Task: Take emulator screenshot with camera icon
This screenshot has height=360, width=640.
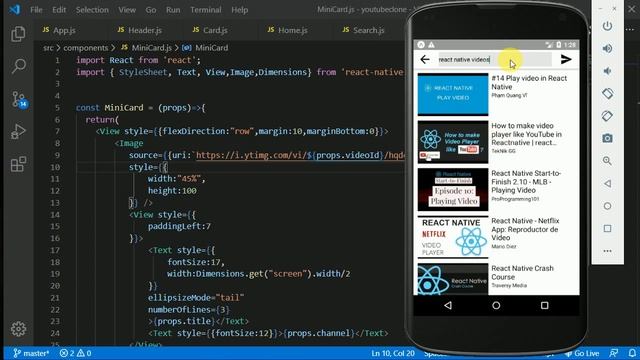Action: pos(607,138)
